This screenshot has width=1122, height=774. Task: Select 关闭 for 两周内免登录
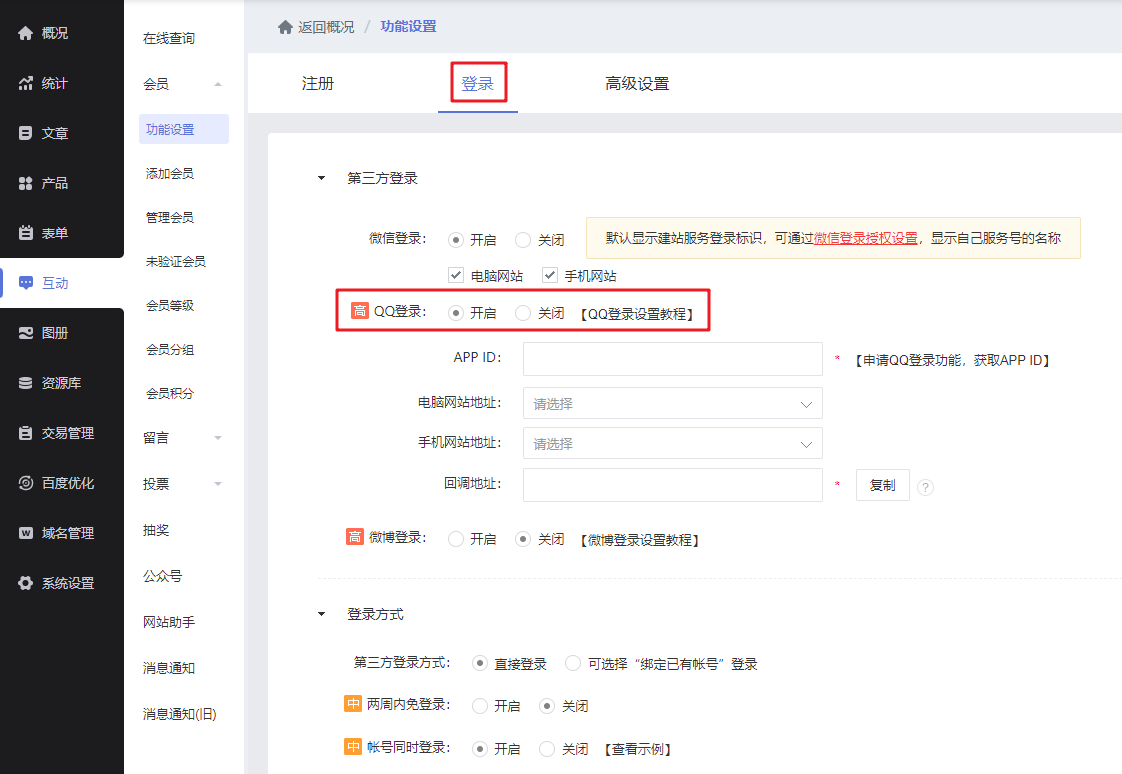547,706
